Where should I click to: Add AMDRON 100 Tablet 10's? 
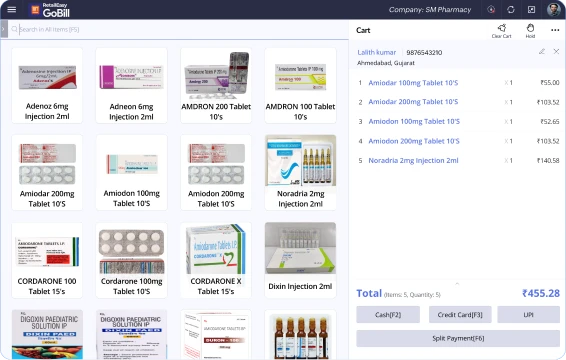pos(300,86)
